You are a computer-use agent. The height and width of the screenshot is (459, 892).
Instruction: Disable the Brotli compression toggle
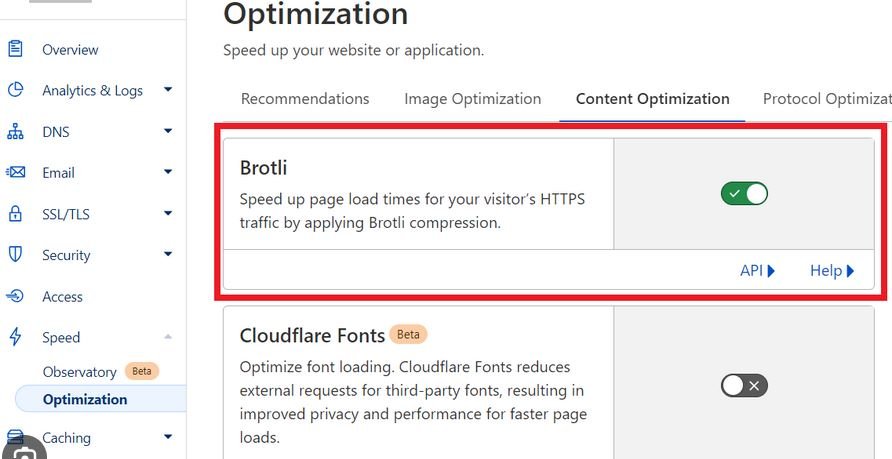(744, 193)
